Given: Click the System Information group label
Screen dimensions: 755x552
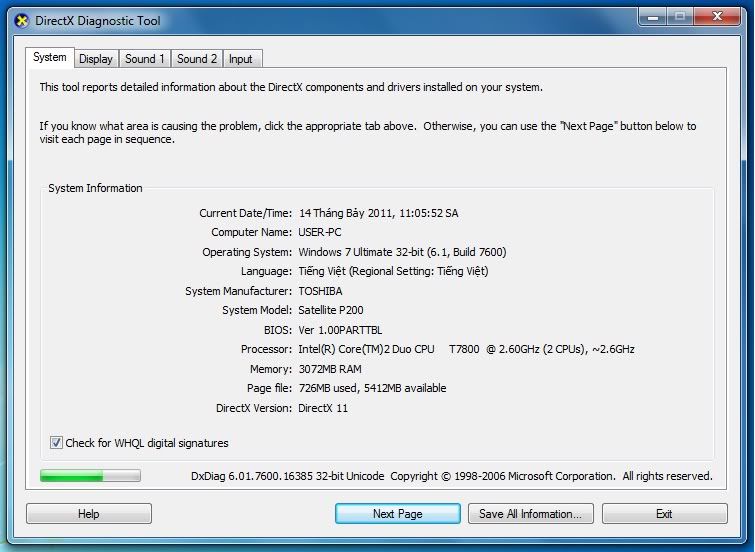Looking at the screenshot, I should (x=95, y=188).
